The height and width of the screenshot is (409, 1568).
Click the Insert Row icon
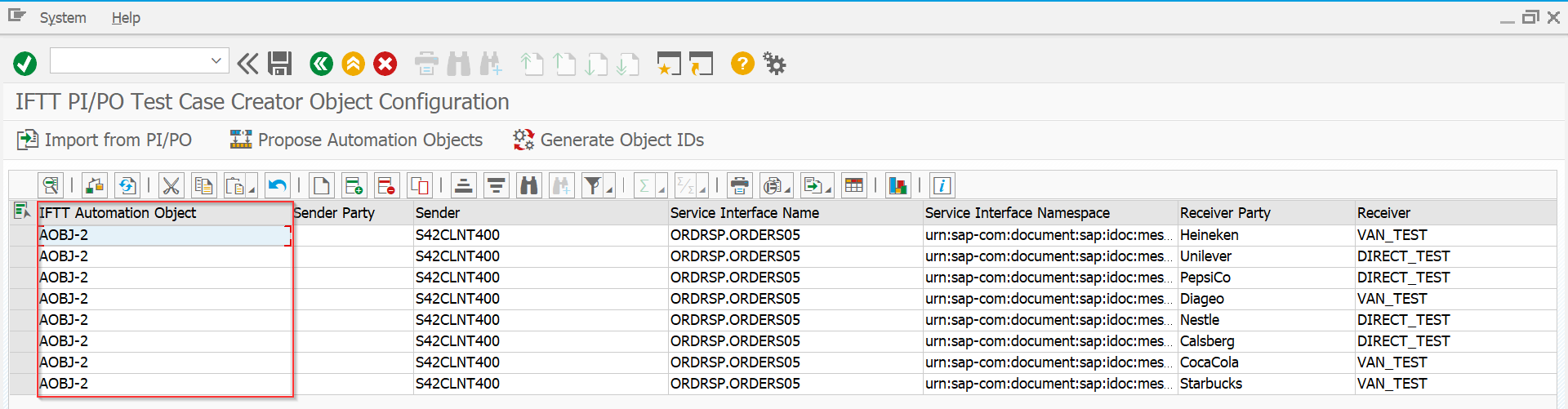click(354, 186)
